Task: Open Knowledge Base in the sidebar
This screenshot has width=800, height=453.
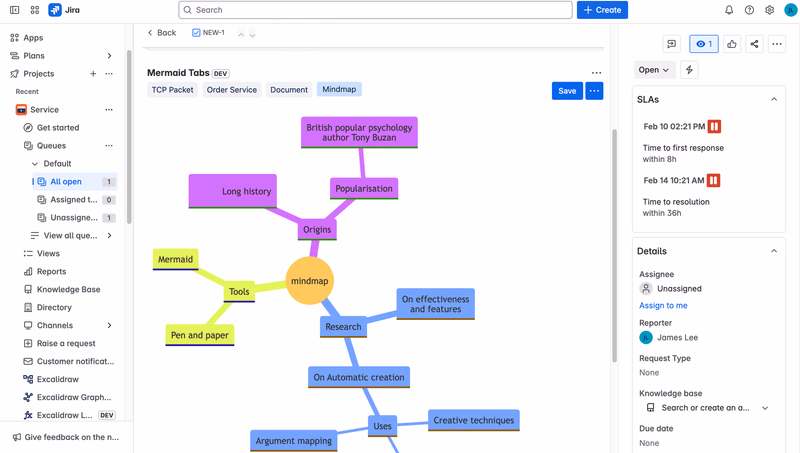Action: [68, 289]
